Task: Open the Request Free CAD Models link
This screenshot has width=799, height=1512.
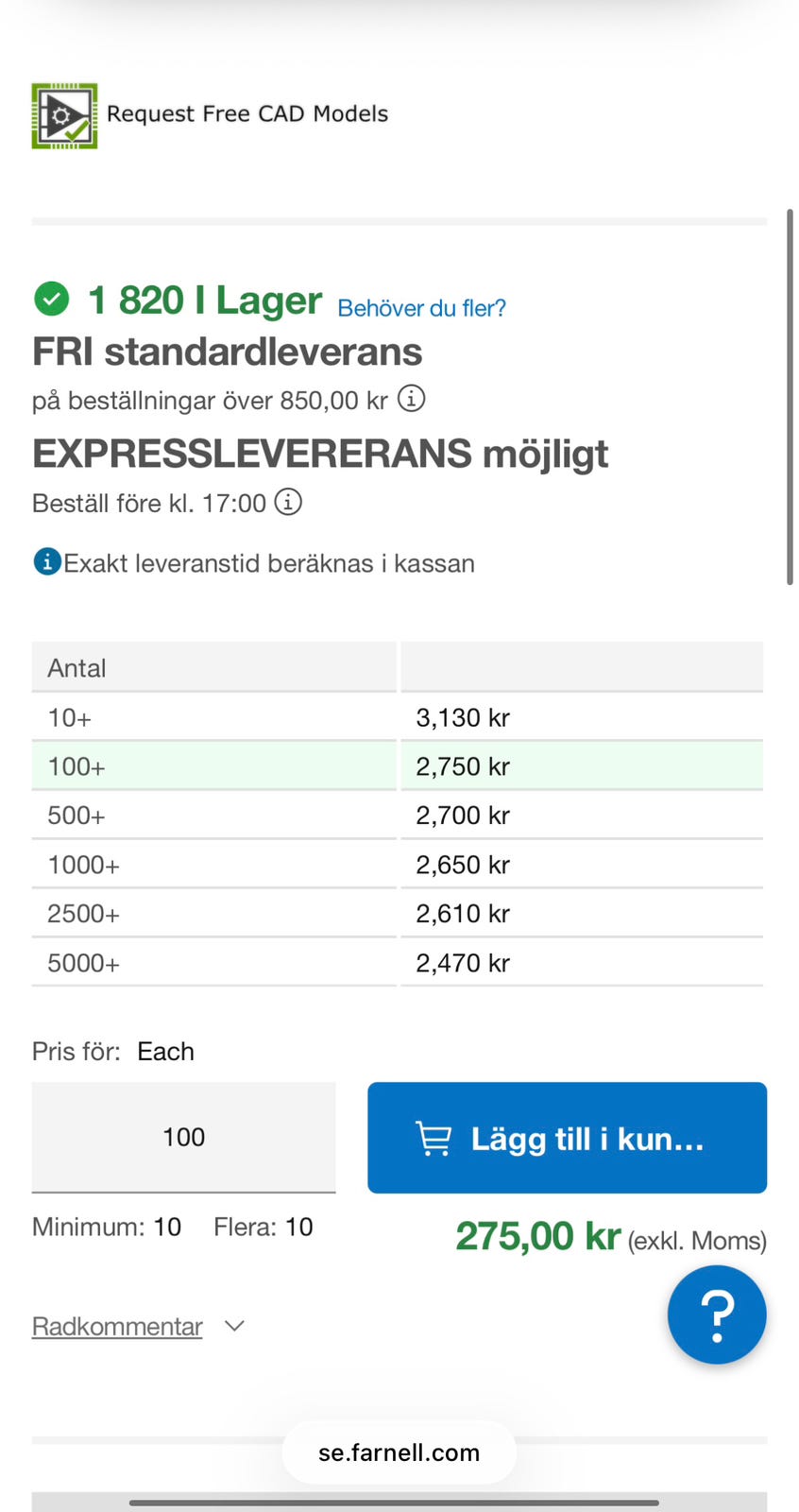Action: pyautogui.click(x=247, y=114)
